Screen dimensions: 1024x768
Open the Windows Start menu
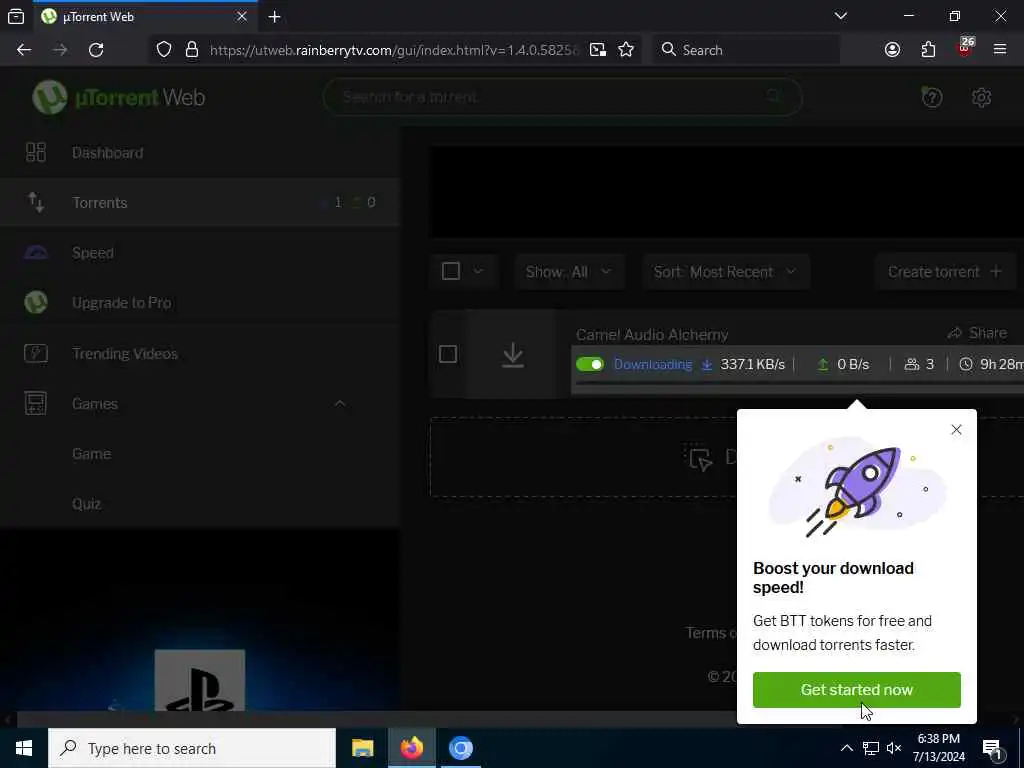coord(24,748)
